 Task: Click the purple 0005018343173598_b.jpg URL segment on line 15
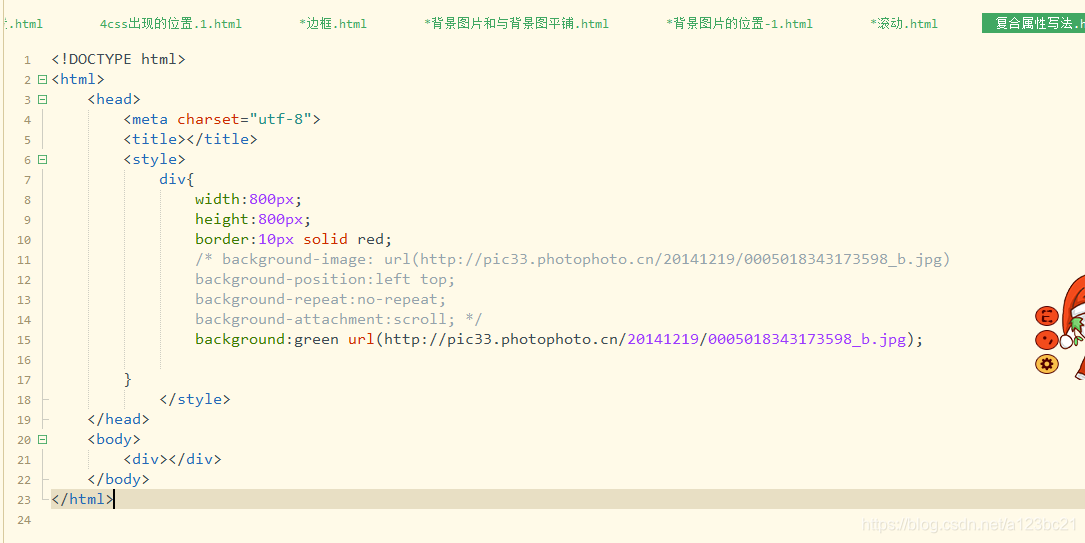click(x=807, y=340)
